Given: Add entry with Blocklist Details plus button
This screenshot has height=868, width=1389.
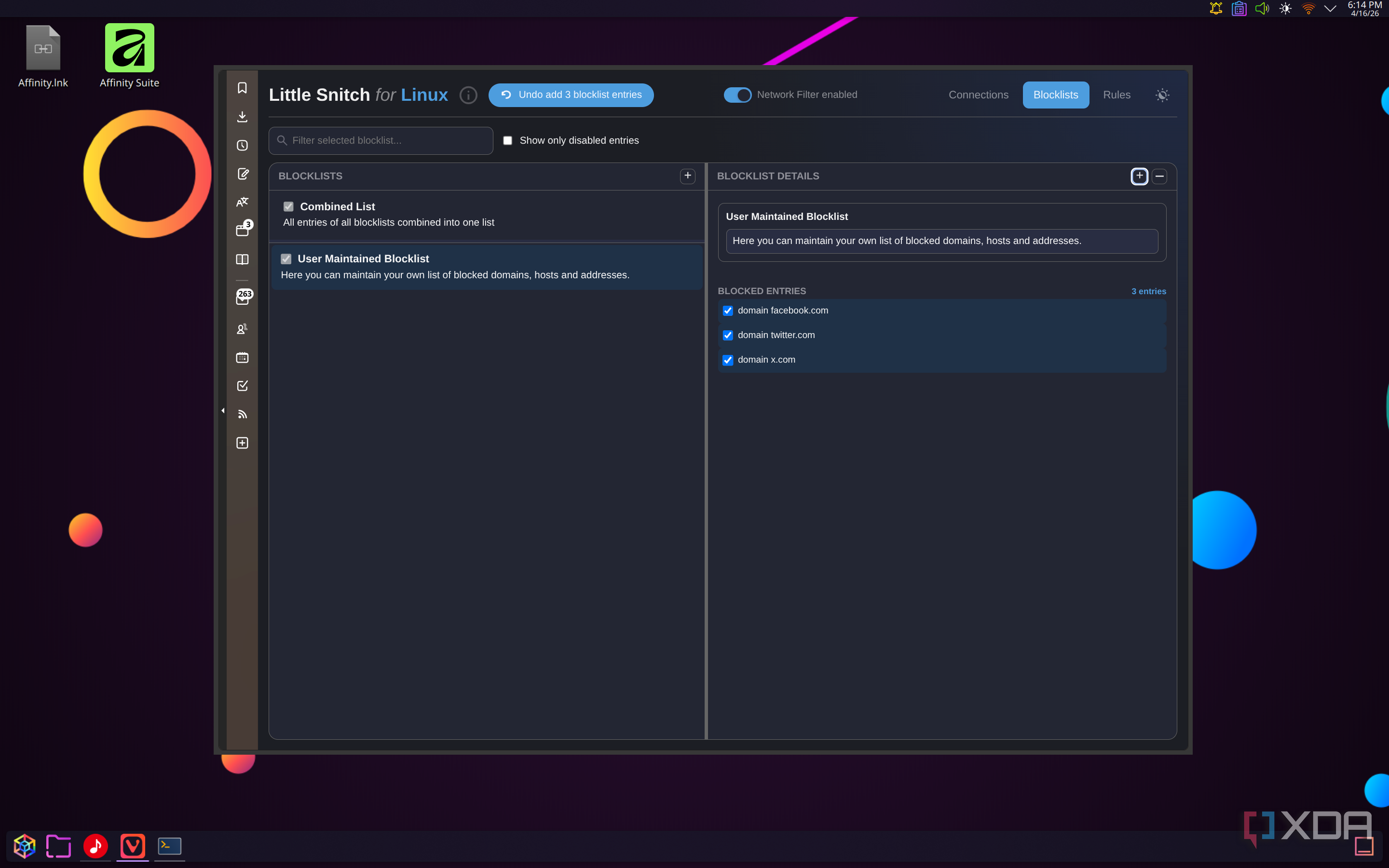Looking at the screenshot, I should tap(1139, 176).
